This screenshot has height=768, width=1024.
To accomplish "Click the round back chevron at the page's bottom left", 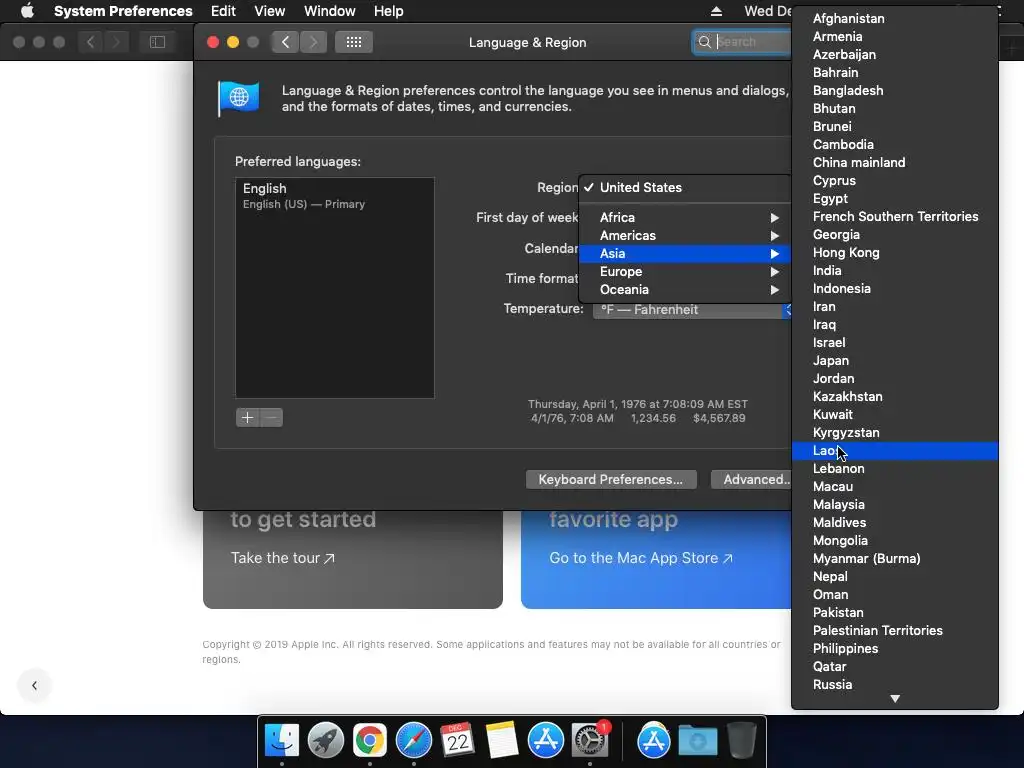I will pos(35,685).
